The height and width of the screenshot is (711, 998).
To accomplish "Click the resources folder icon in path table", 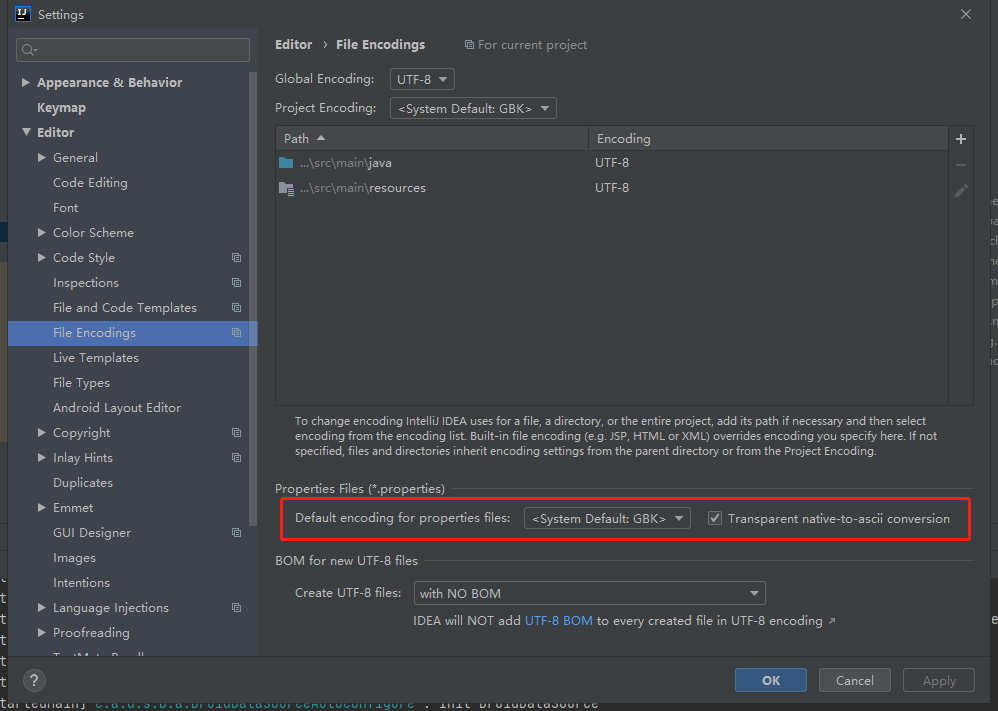I will [x=286, y=188].
